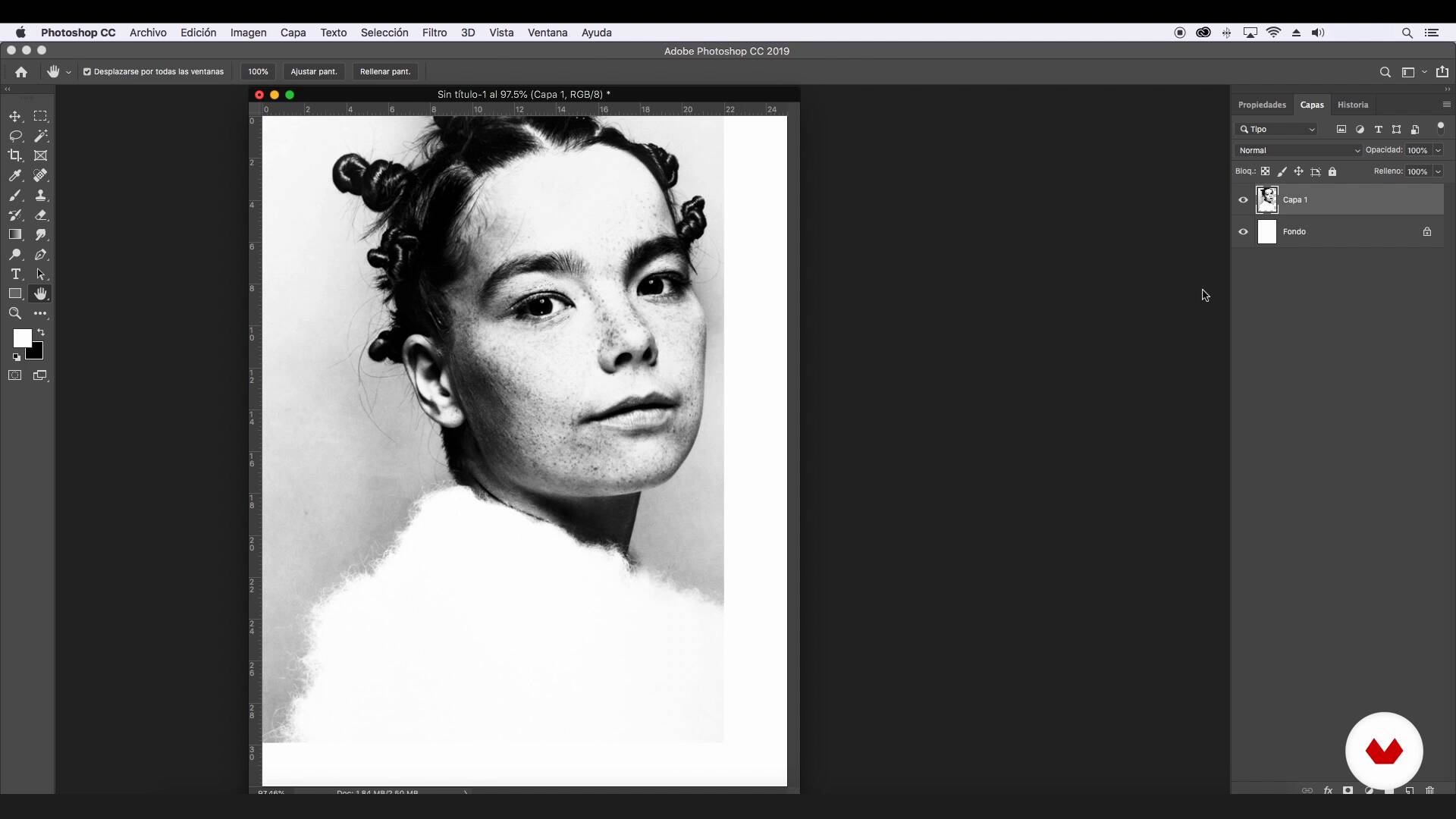Filter layers by smart objects
1456x819 pixels.
point(1415,130)
